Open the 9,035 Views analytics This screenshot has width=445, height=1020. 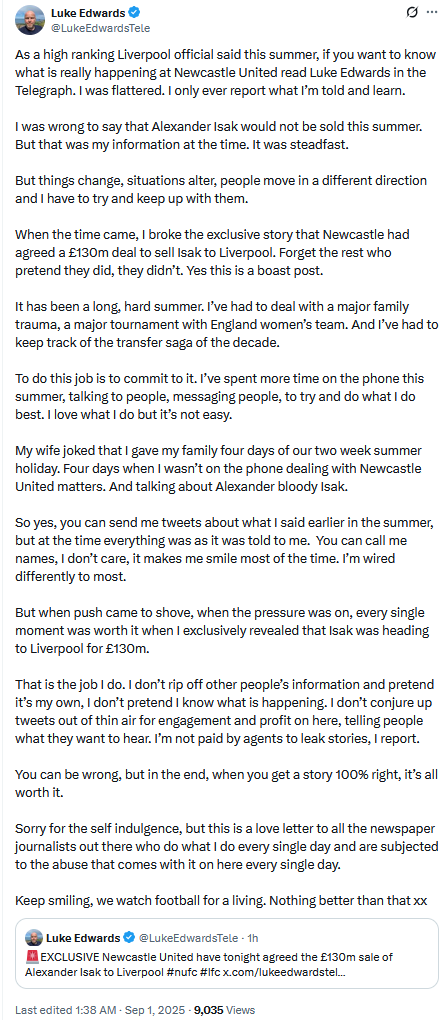[x=224, y=1010]
